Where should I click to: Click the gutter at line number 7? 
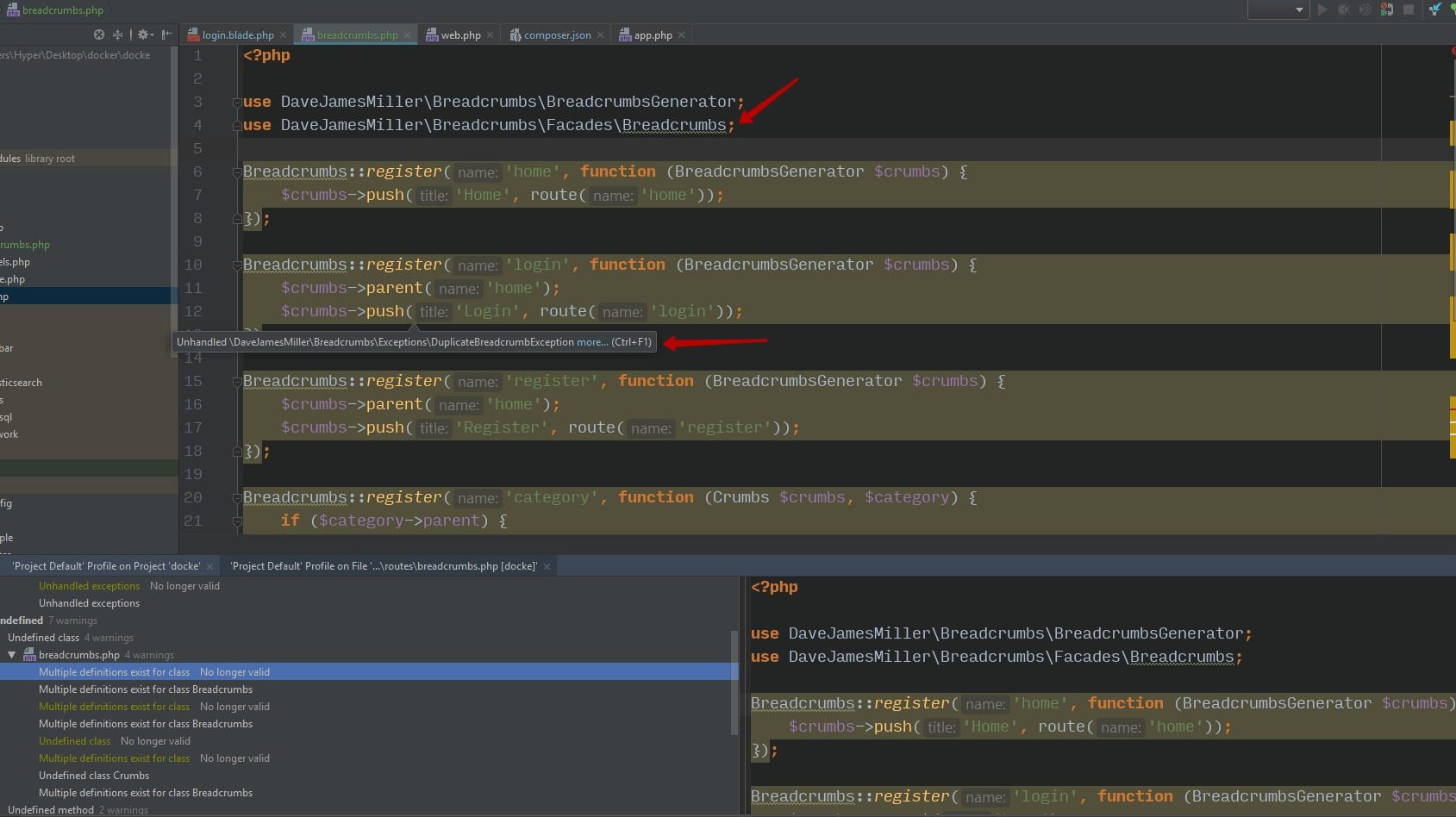(197, 196)
